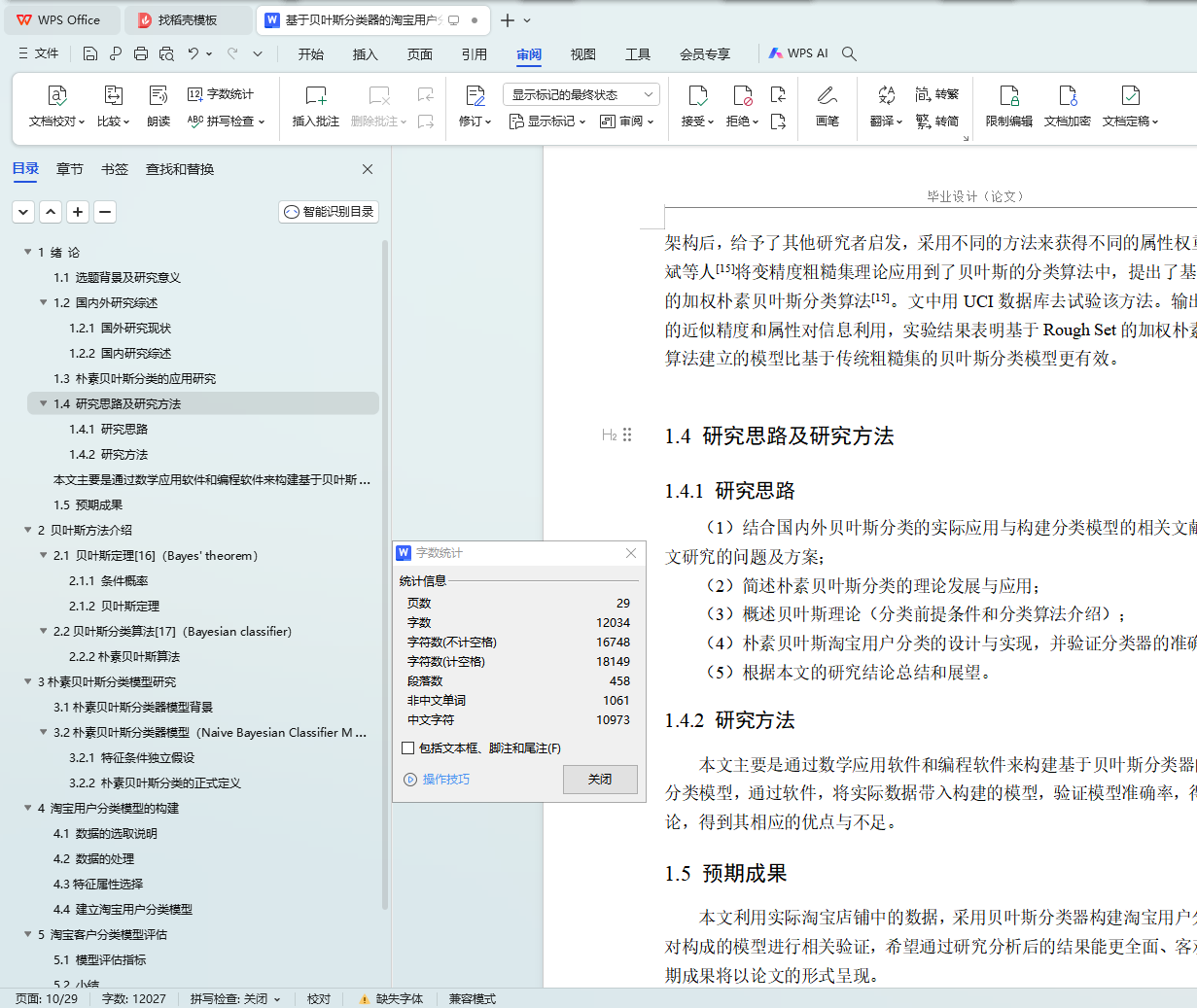Open a new tab with plus button

(508, 19)
